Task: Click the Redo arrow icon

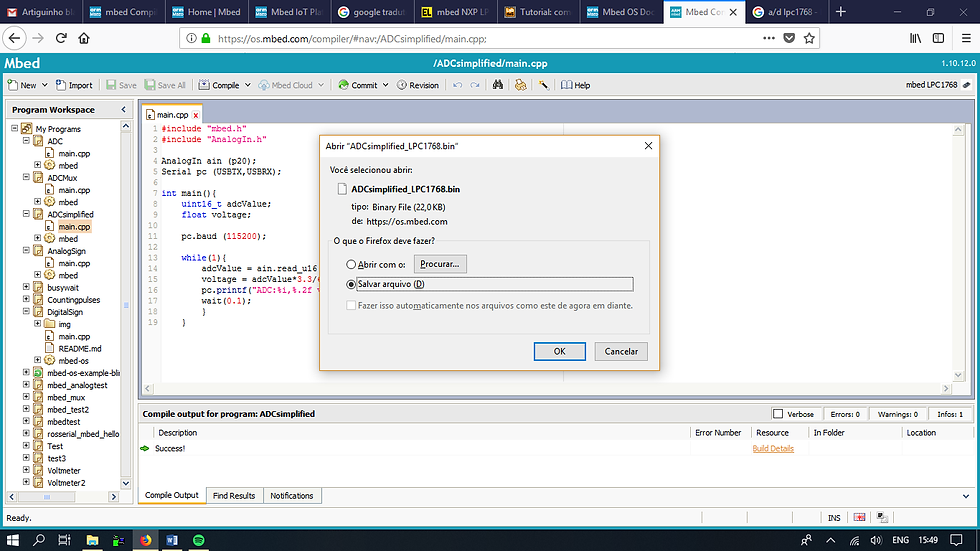Action: tap(475, 85)
